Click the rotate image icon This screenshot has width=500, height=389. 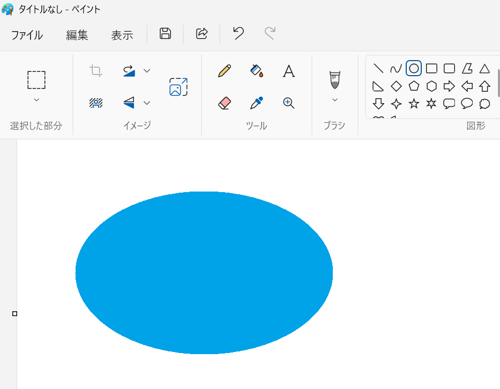[x=129, y=71]
